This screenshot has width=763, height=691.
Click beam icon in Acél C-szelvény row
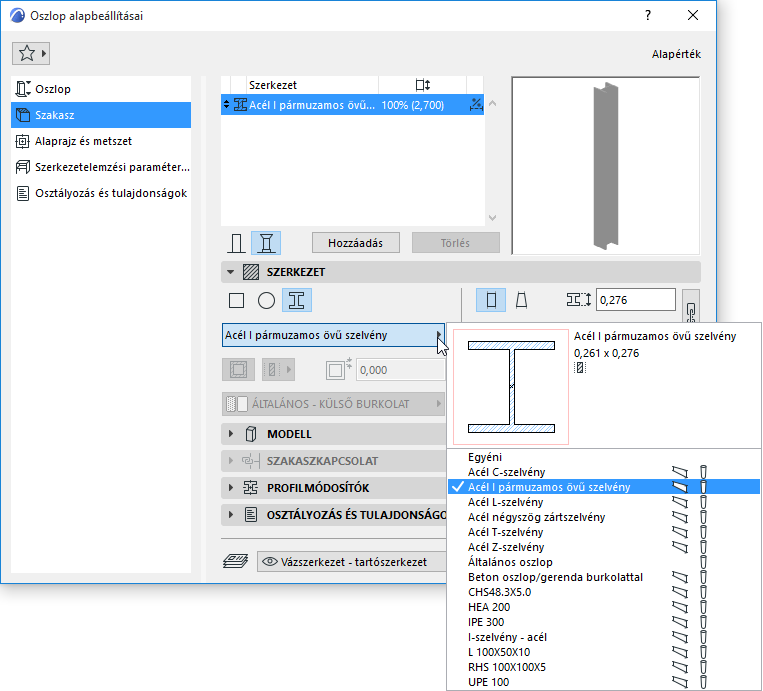(680, 472)
